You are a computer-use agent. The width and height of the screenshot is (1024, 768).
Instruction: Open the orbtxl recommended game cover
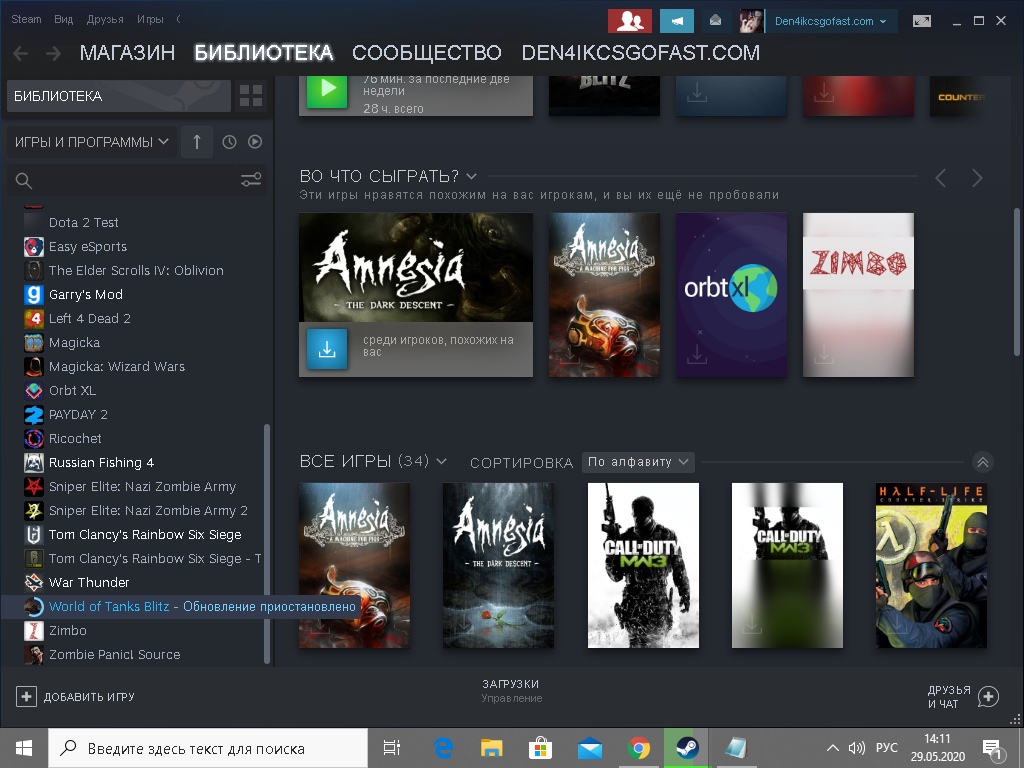tap(731, 295)
